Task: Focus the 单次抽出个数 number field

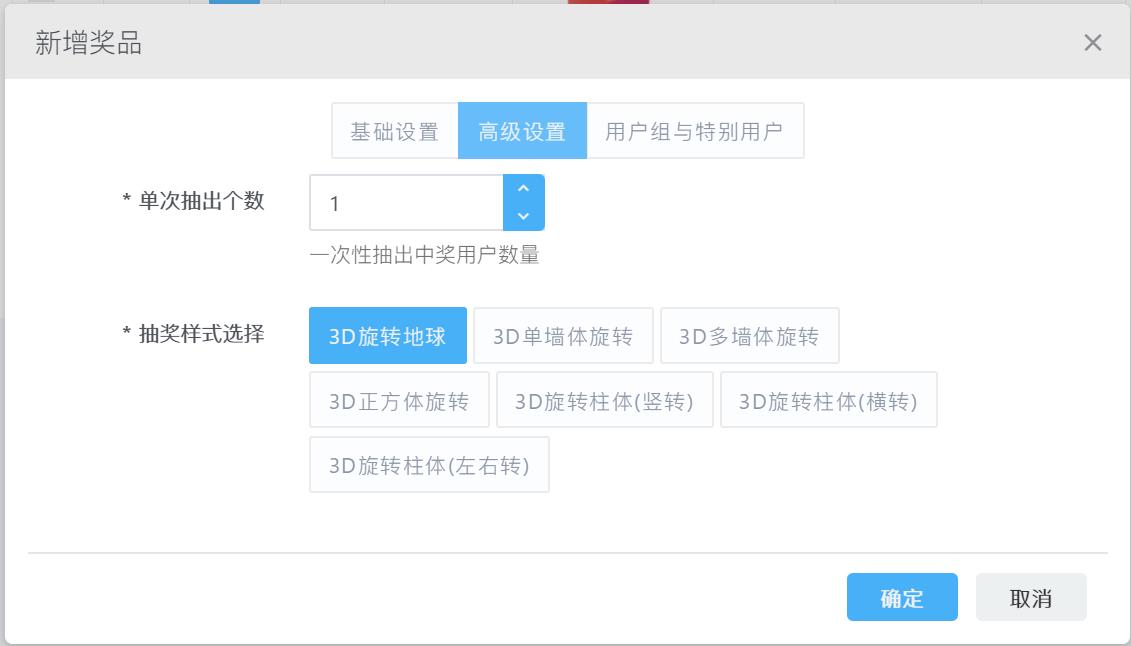Action: [407, 203]
